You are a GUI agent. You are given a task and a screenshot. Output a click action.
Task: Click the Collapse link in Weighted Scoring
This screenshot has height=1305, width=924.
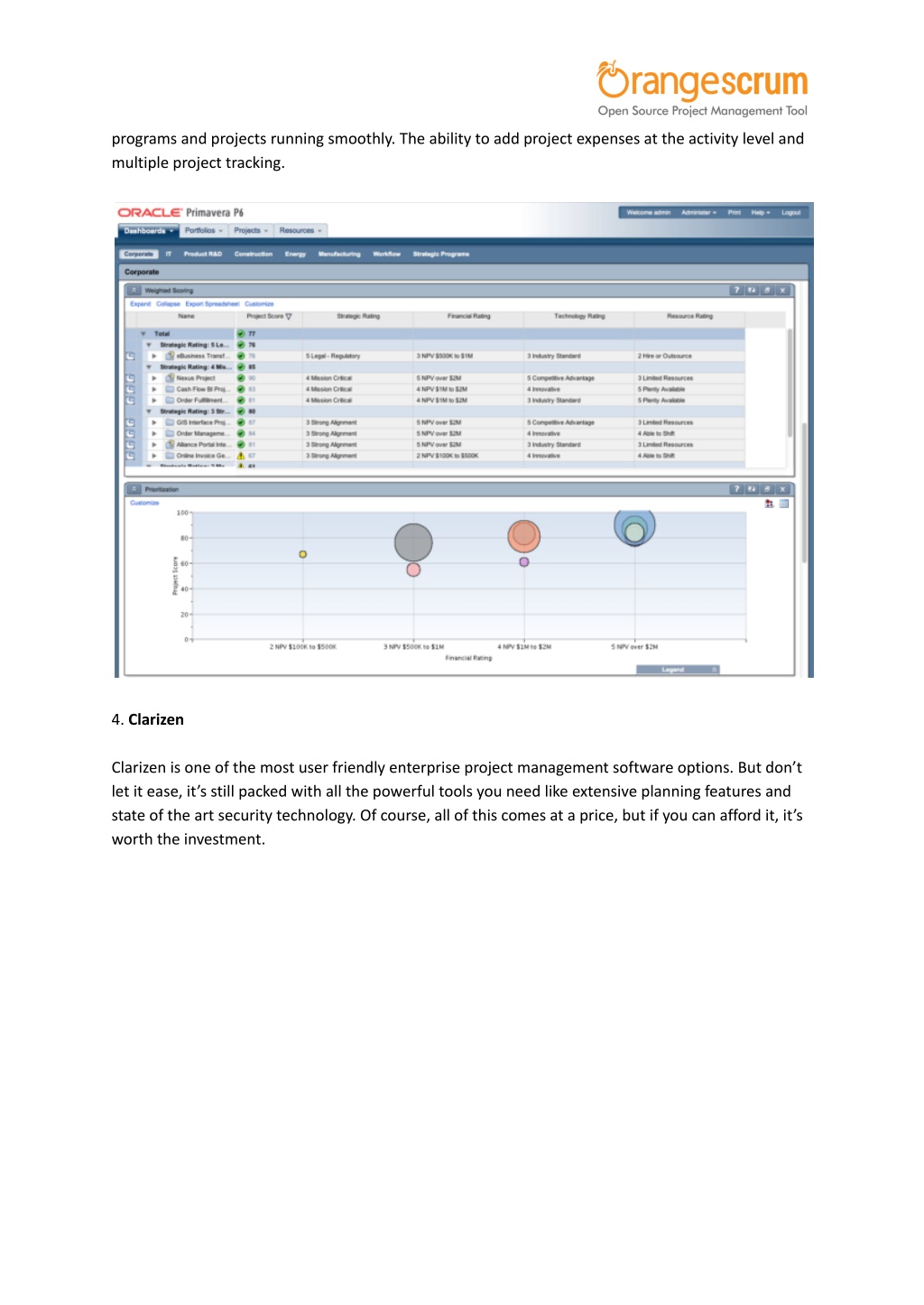(168, 304)
